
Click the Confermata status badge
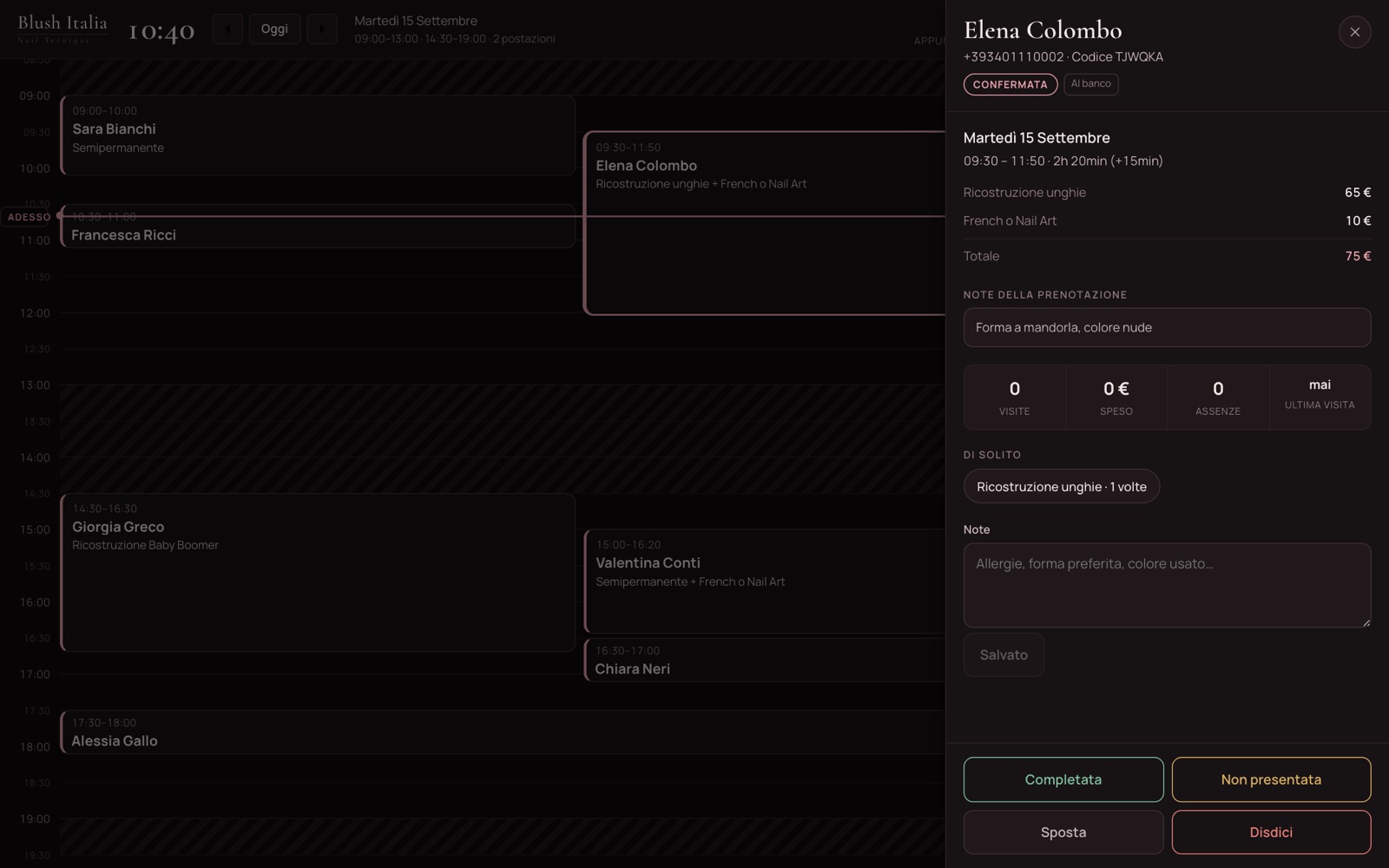pyautogui.click(x=1010, y=84)
